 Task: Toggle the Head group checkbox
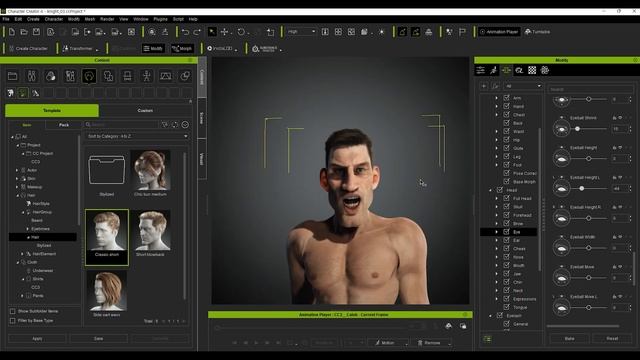point(500,190)
